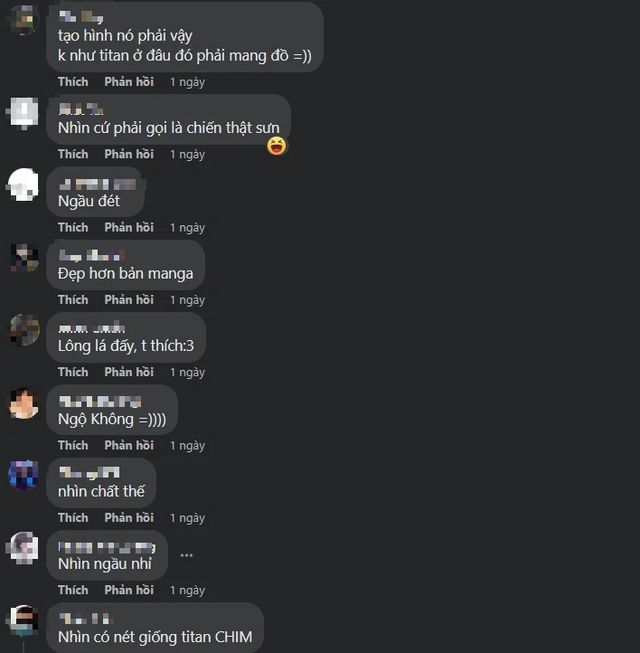Screen dimensions: 640x653
Task: Like the 'Nhìn ngầu nhỉ' comment
Action: point(73,590)
